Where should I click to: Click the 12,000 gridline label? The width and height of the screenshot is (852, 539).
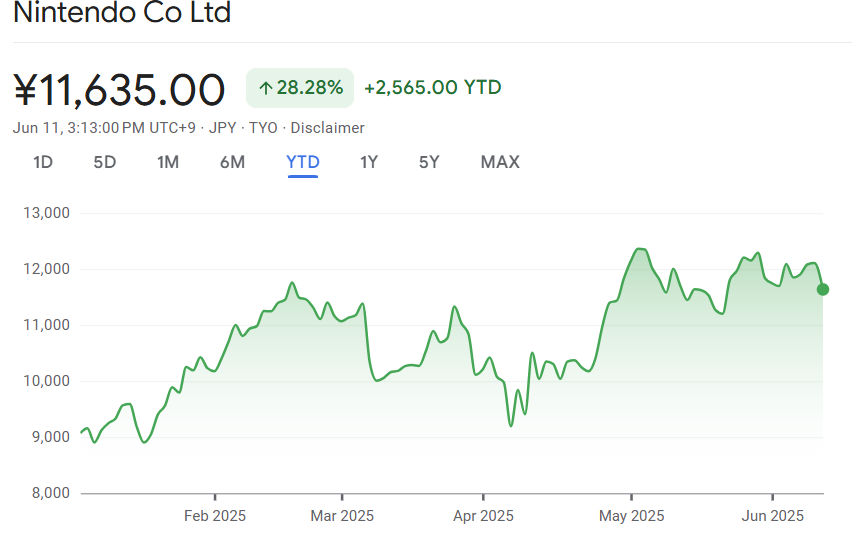click(46, 268)
